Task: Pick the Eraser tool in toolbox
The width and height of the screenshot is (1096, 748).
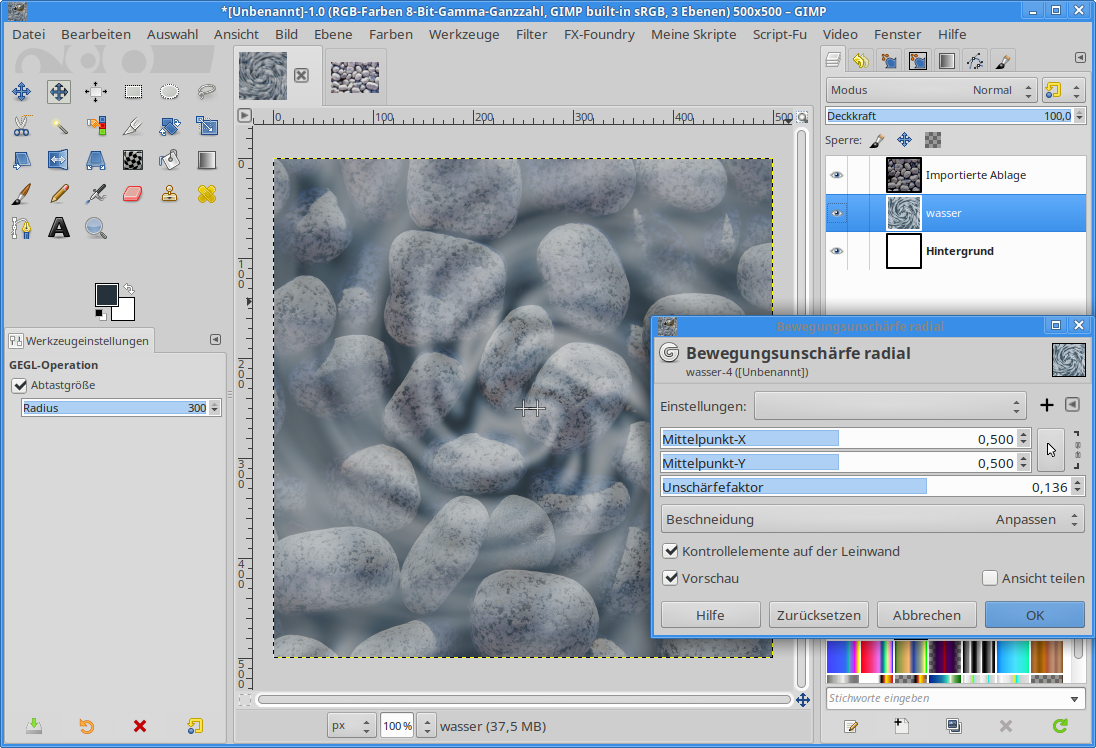Action: click(x=133, y=193)
